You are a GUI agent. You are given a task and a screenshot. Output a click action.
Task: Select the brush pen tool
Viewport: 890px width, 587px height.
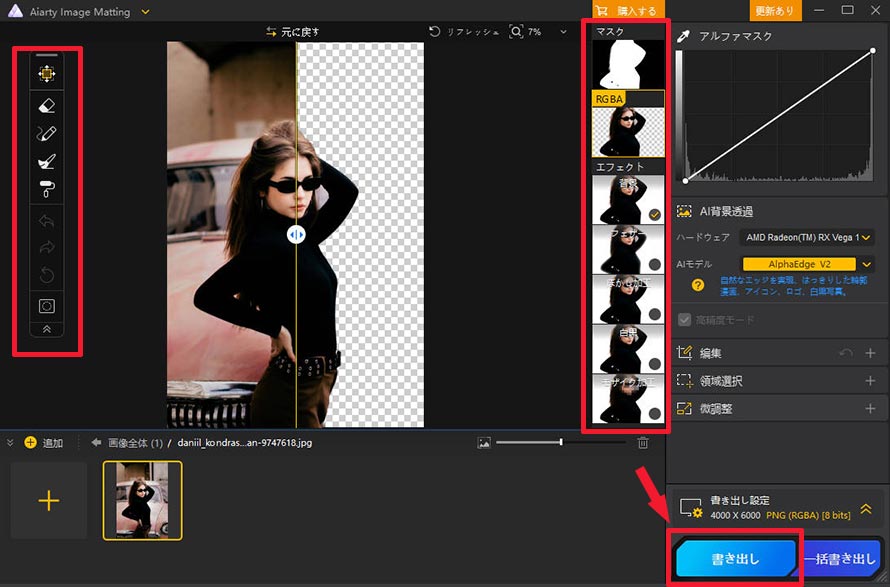point(47,133)
